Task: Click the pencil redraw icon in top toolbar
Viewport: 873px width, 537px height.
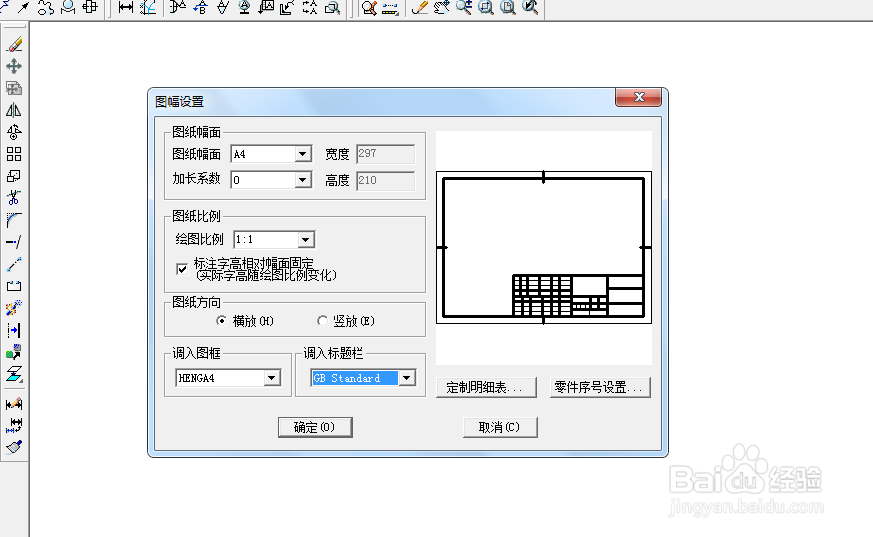Action: tap(419, 7)
